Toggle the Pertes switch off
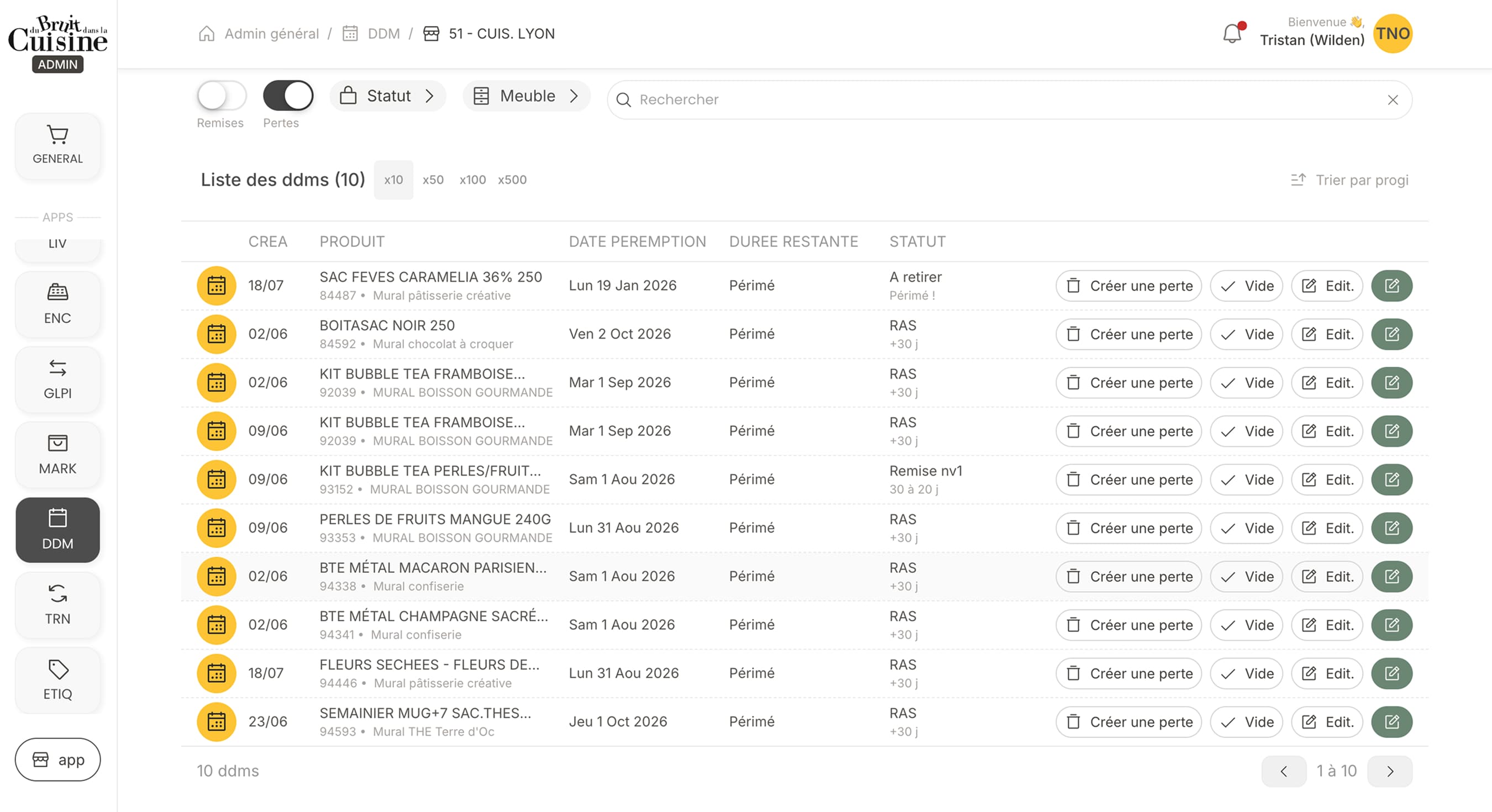Viewport: 1492px width, 812px height. pyautogui.click(x=288, y=96)
